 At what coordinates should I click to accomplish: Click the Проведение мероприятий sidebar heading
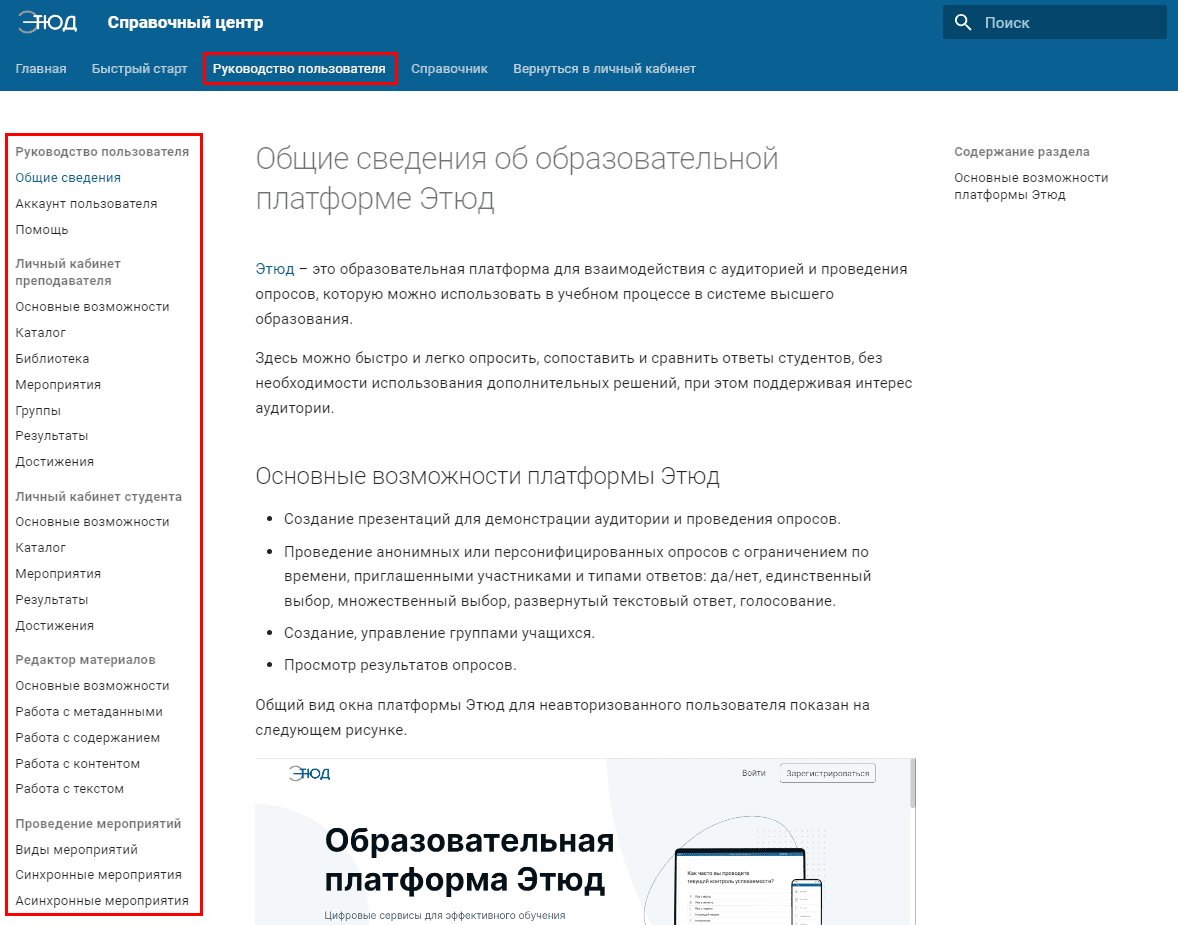pos(98,824)
